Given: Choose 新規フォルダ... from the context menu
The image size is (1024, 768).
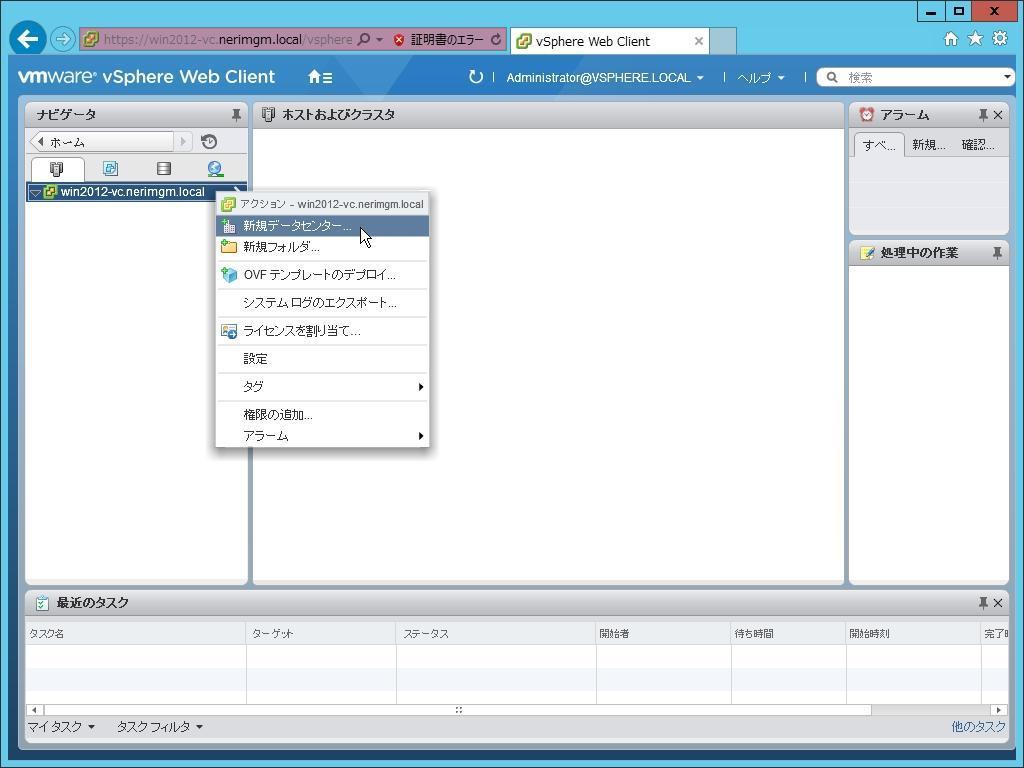Looking at the screenshot, I should click(323, 247).
